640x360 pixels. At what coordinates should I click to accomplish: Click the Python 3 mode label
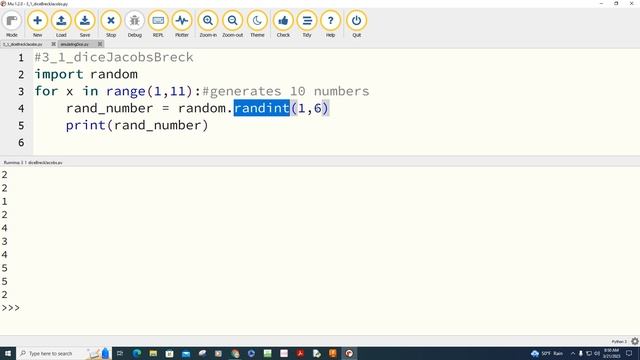619,342
